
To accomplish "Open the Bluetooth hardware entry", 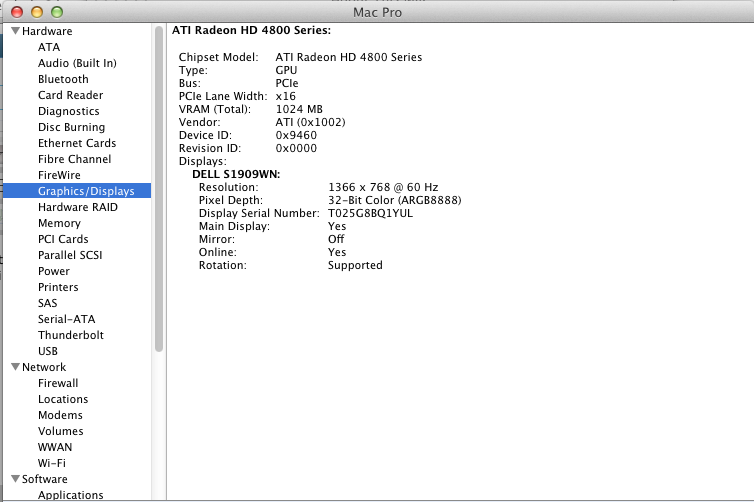I will 63,79.
